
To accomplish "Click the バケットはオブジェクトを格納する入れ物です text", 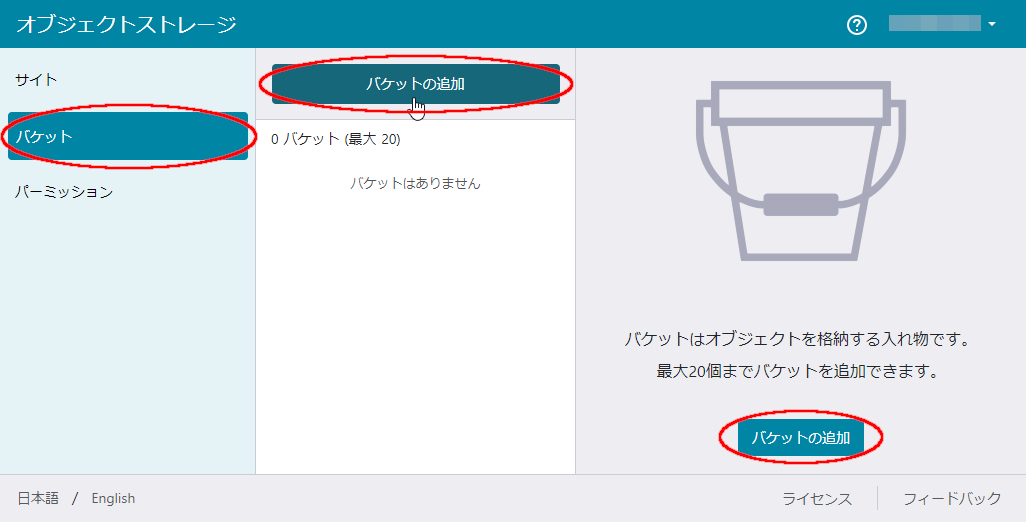I will pos(798,339).
